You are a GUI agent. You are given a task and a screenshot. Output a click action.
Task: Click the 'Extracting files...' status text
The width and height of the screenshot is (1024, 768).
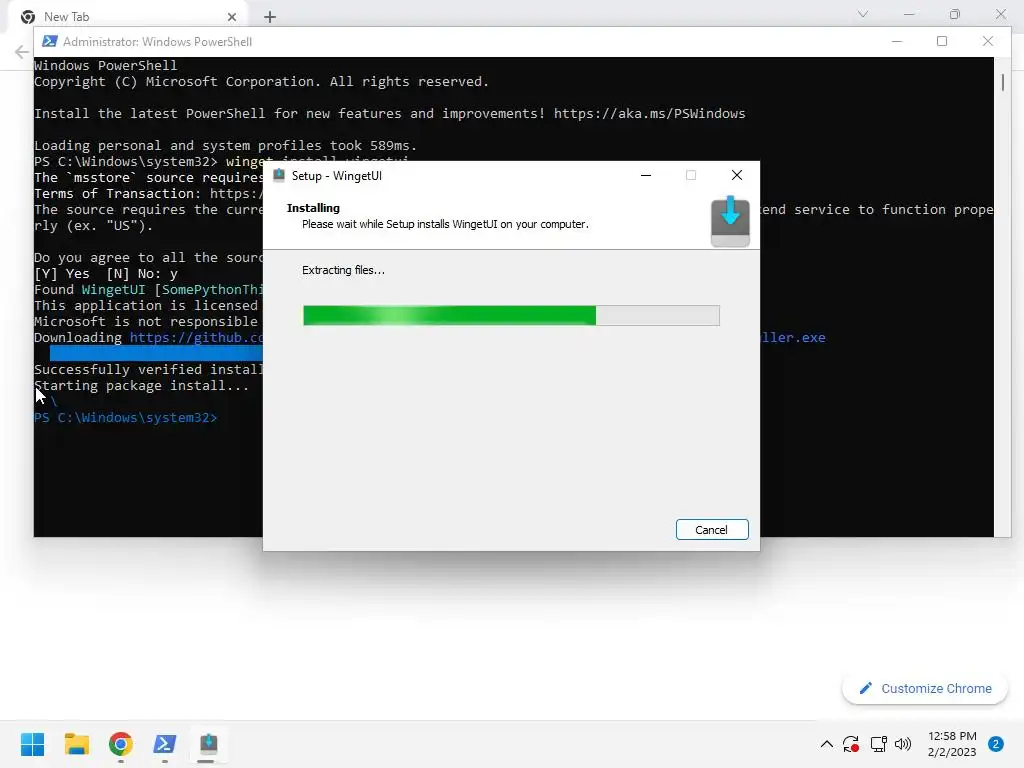tap(344, 270)
